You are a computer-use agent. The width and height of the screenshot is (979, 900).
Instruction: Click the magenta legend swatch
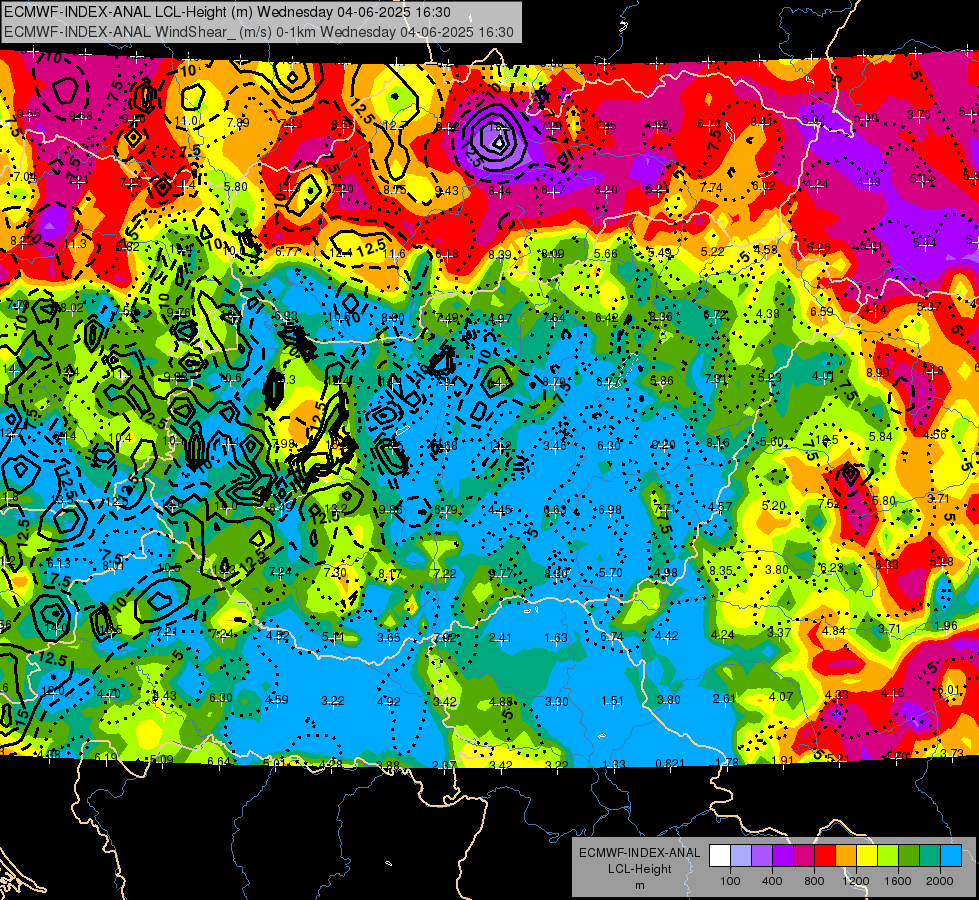tap(804, 855)
